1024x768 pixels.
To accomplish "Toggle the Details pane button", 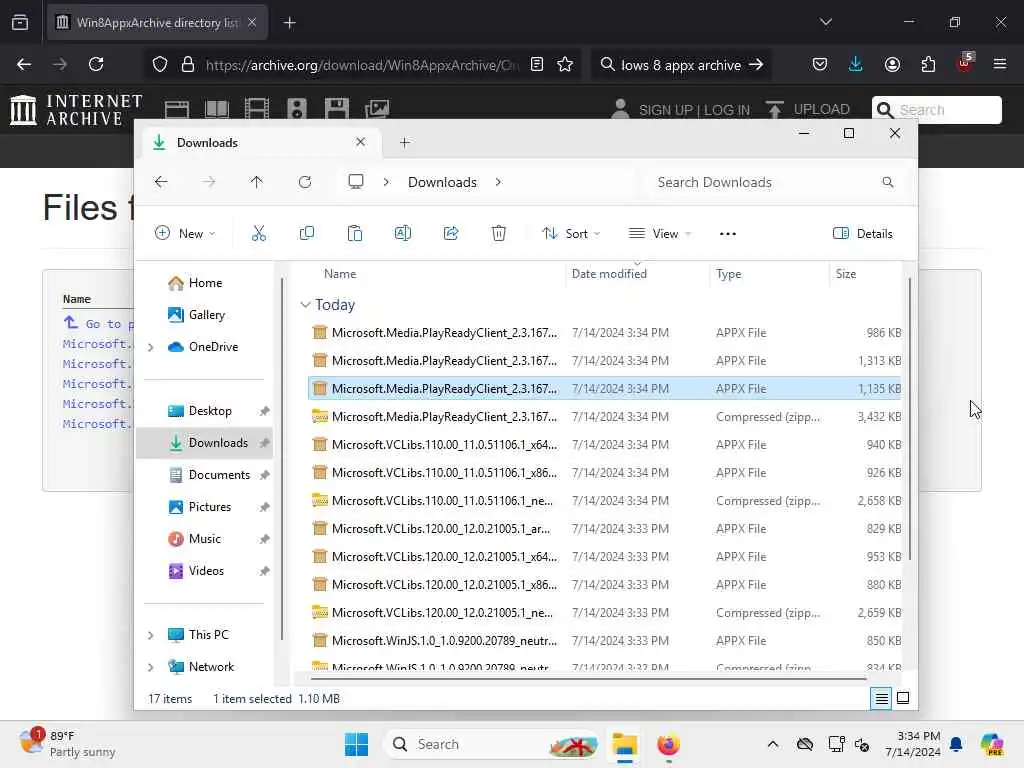I will 863,234.
